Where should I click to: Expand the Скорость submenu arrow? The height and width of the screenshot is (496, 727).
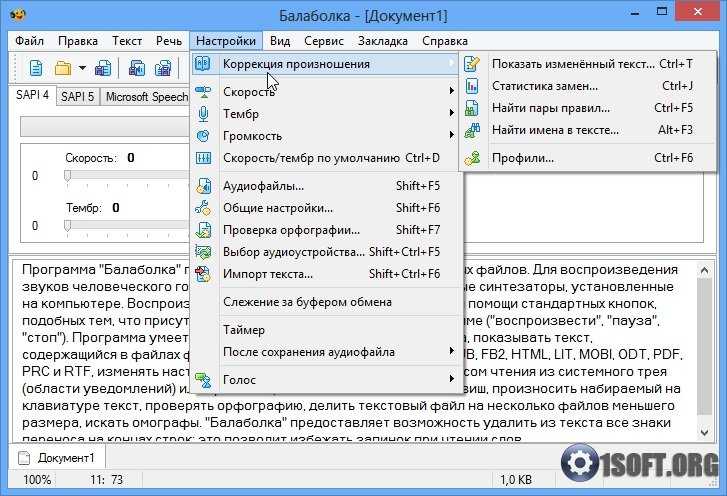(x=451, y=91)
